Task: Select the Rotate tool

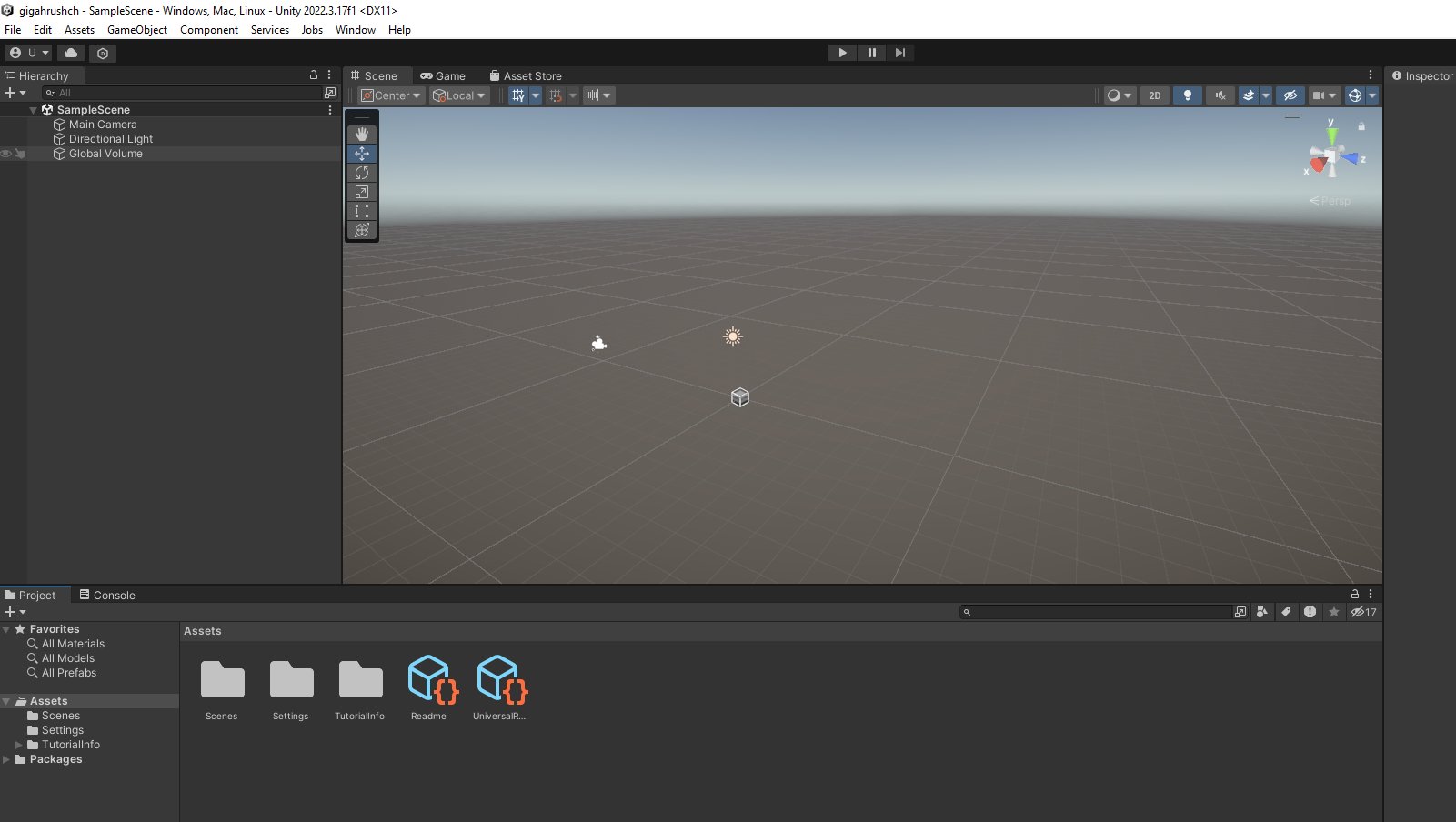Action: (x=362, y=173)
